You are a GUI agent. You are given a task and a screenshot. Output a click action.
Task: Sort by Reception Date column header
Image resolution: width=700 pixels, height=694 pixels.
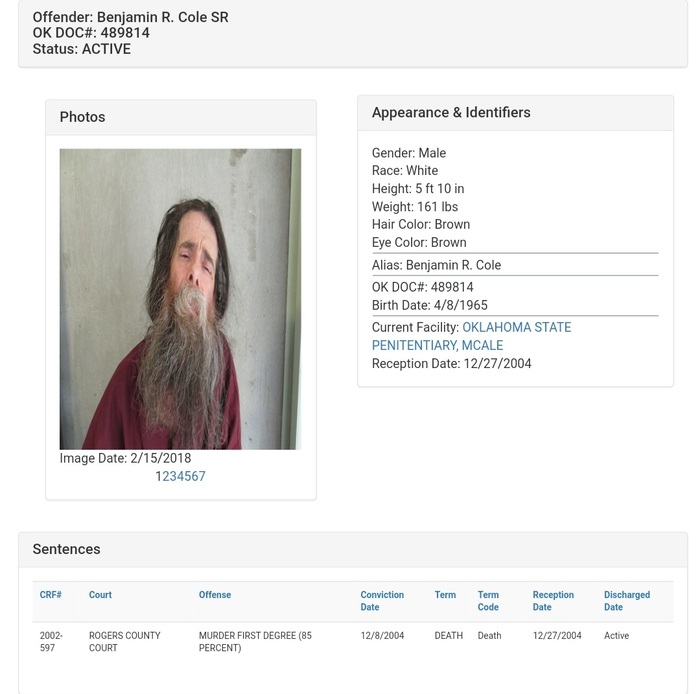click(553, 601)
